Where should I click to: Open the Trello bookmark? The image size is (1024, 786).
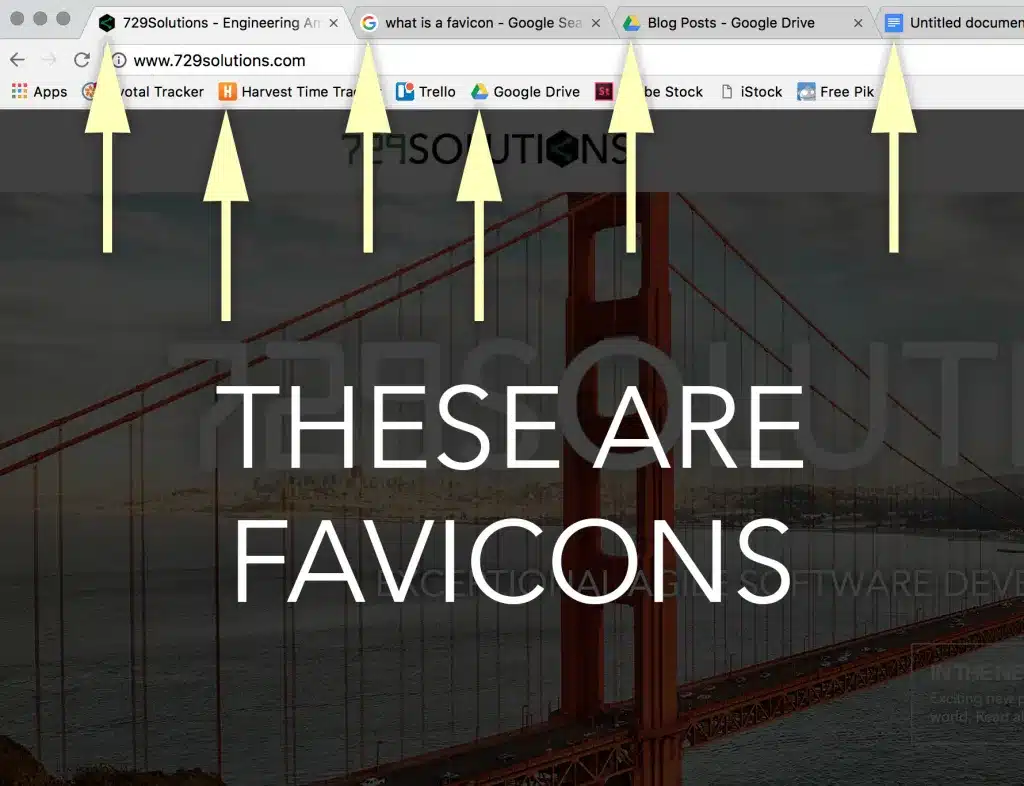point(426,92)
